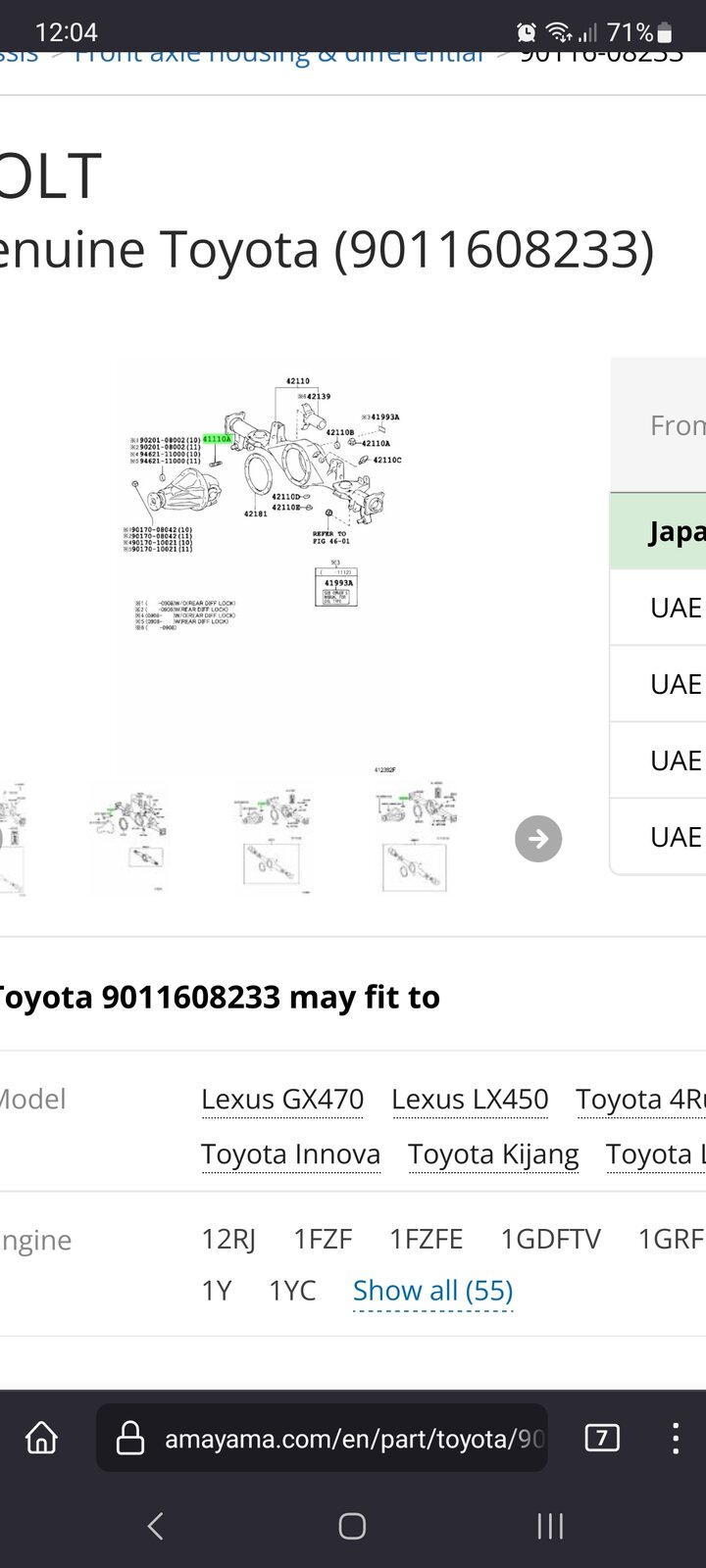This screenshot has width=706, height=1568.
Task: Click the next arrow in thumbnail carousel
Action: pyautogui.click(x=538, y=839)
